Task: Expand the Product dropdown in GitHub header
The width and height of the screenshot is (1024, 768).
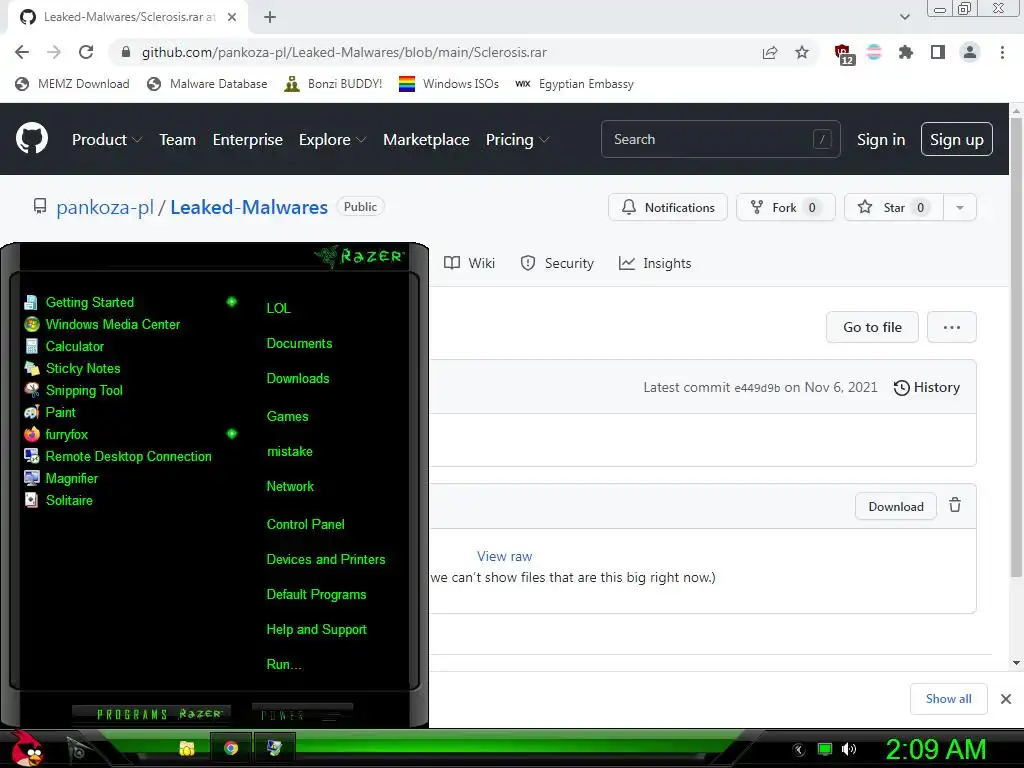Action: coord(107,140)
